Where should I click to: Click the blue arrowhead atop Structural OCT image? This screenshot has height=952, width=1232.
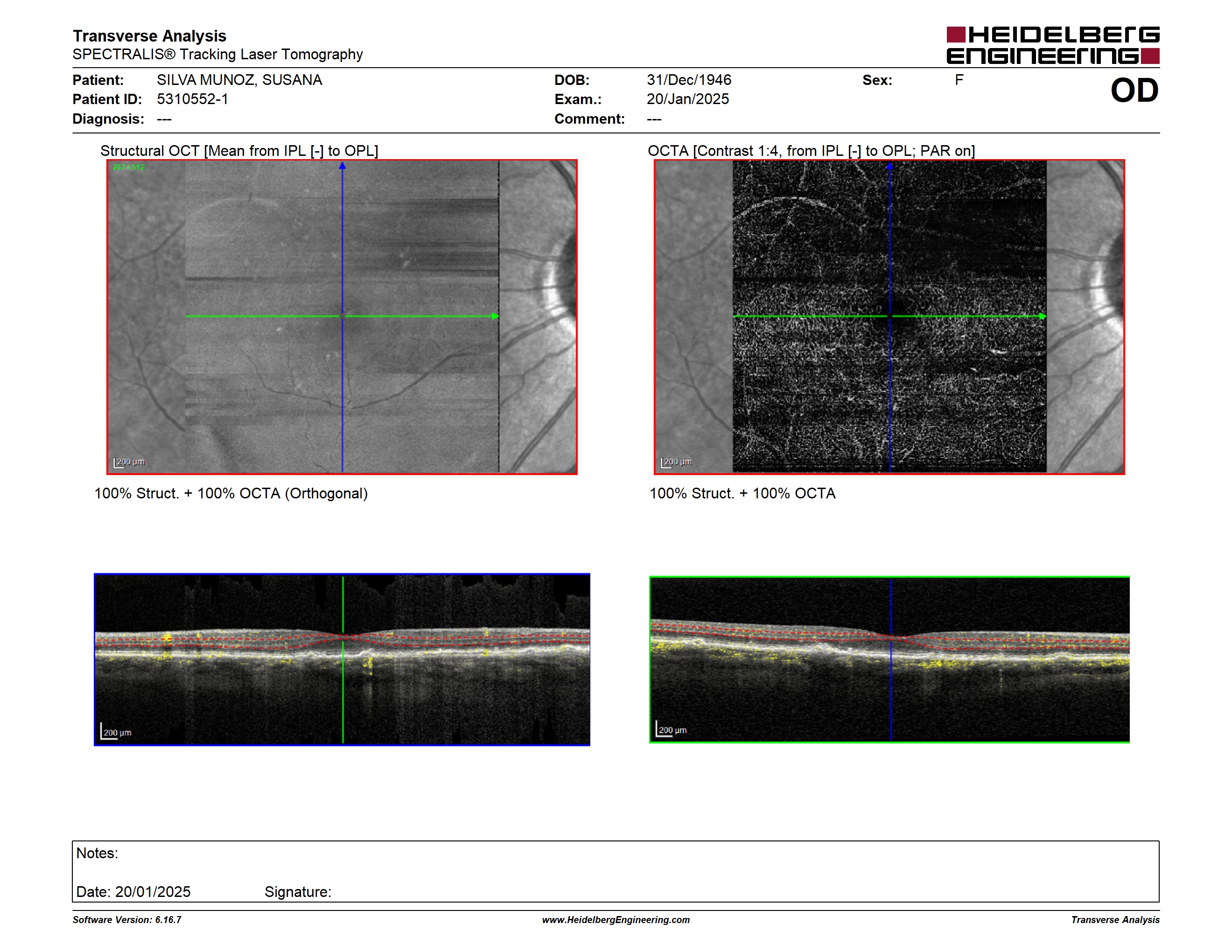tap(342, 166)
